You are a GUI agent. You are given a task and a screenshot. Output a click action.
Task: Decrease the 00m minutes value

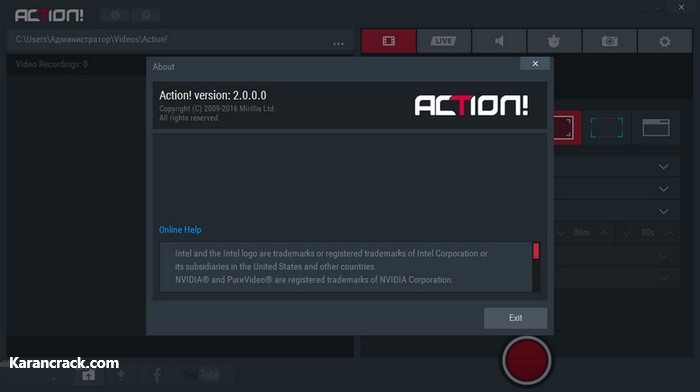coord(561,233)
